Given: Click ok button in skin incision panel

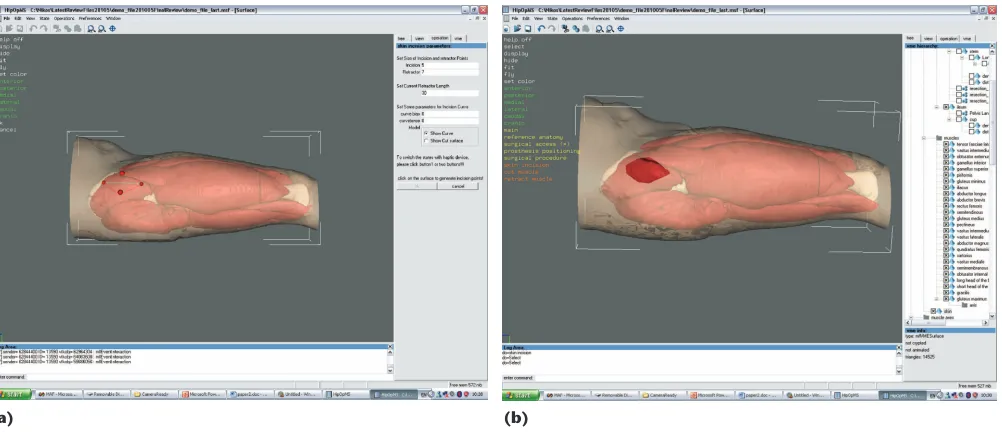Looking at the screenshot, I should tap(417, 186).
